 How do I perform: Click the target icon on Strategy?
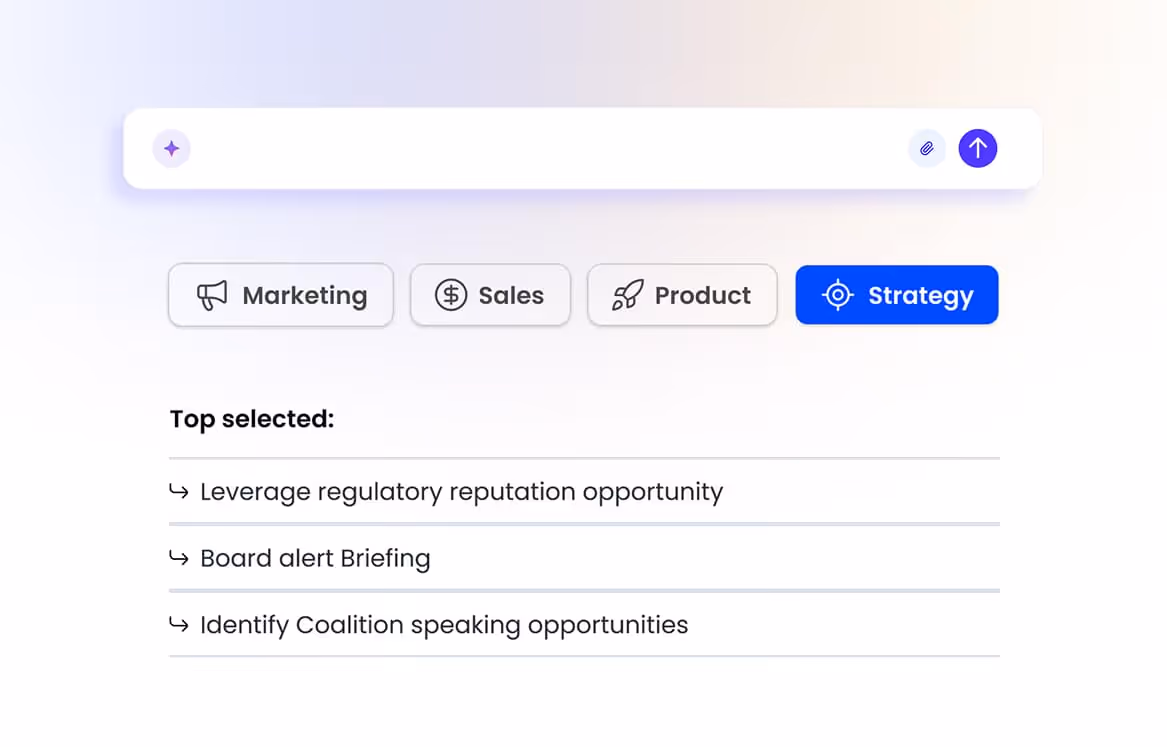coord(837,295)
